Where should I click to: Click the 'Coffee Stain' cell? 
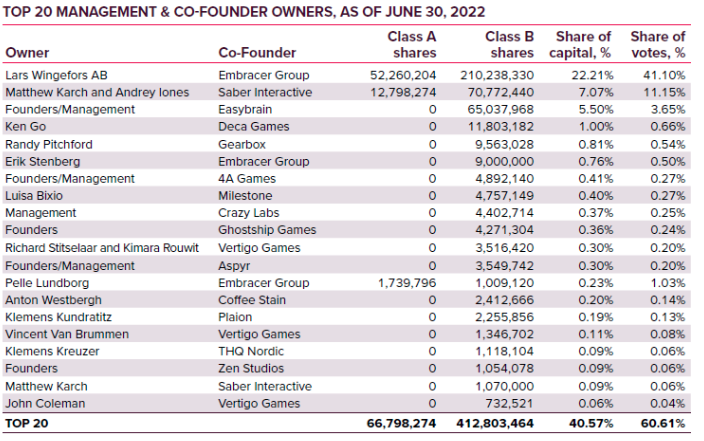(252, 300)
